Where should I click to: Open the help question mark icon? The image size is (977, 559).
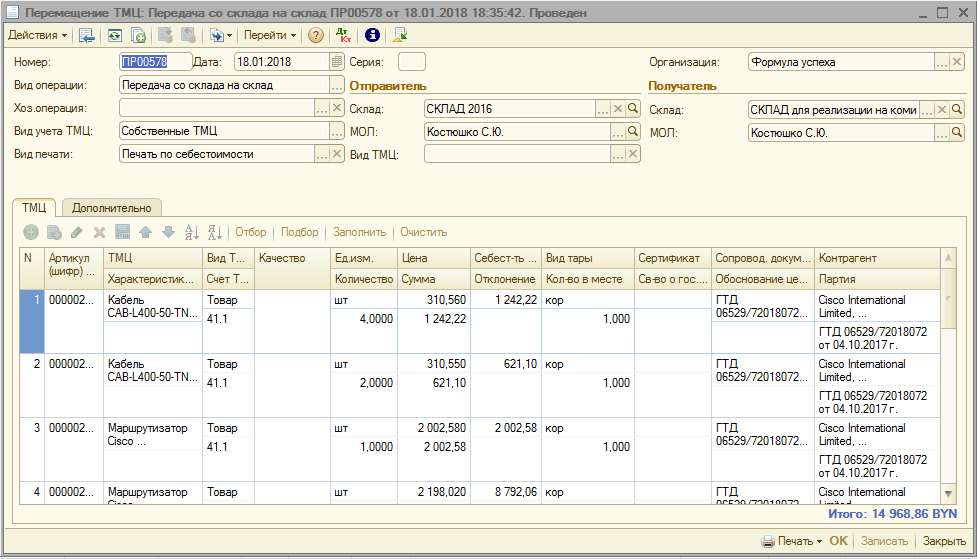coord(316,35)
